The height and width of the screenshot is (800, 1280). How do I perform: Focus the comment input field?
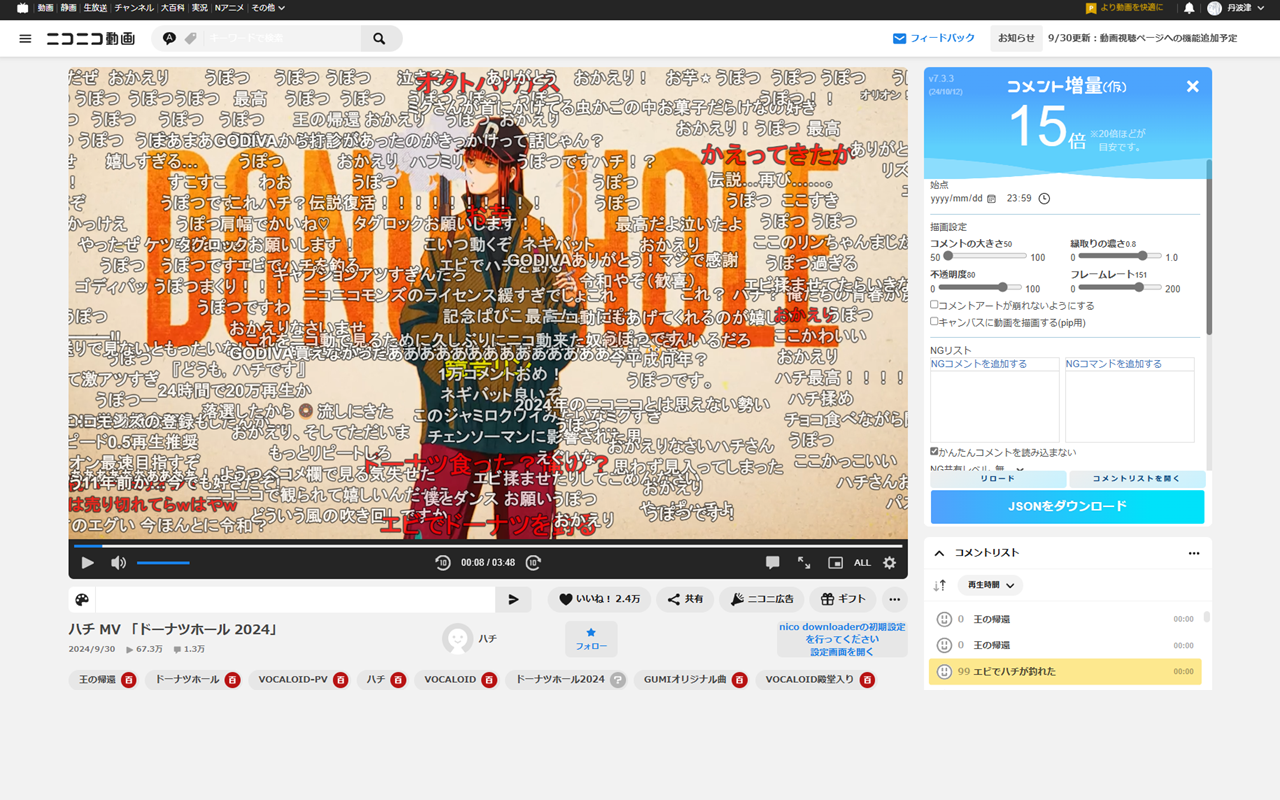pyautogui.click(x=295, y=600)
